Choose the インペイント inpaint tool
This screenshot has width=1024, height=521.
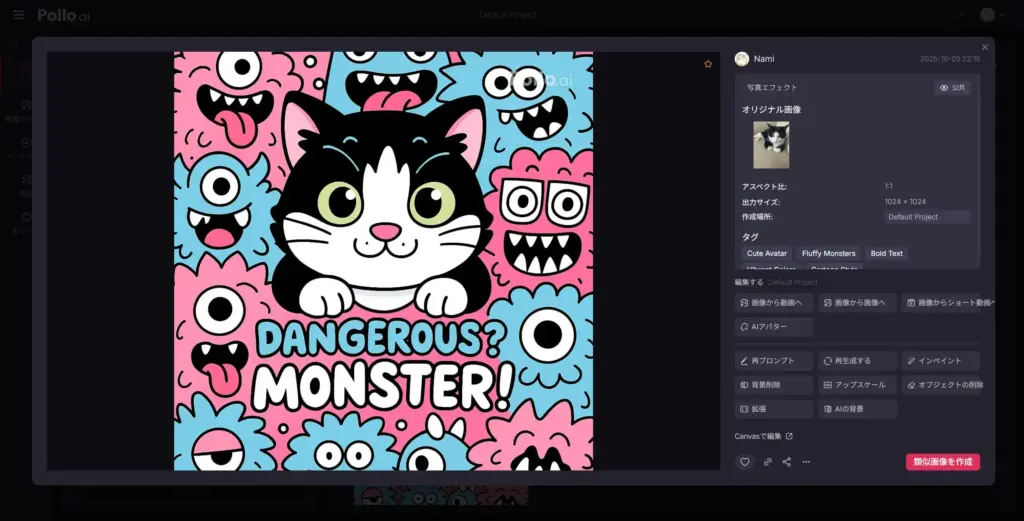(940, 360)
